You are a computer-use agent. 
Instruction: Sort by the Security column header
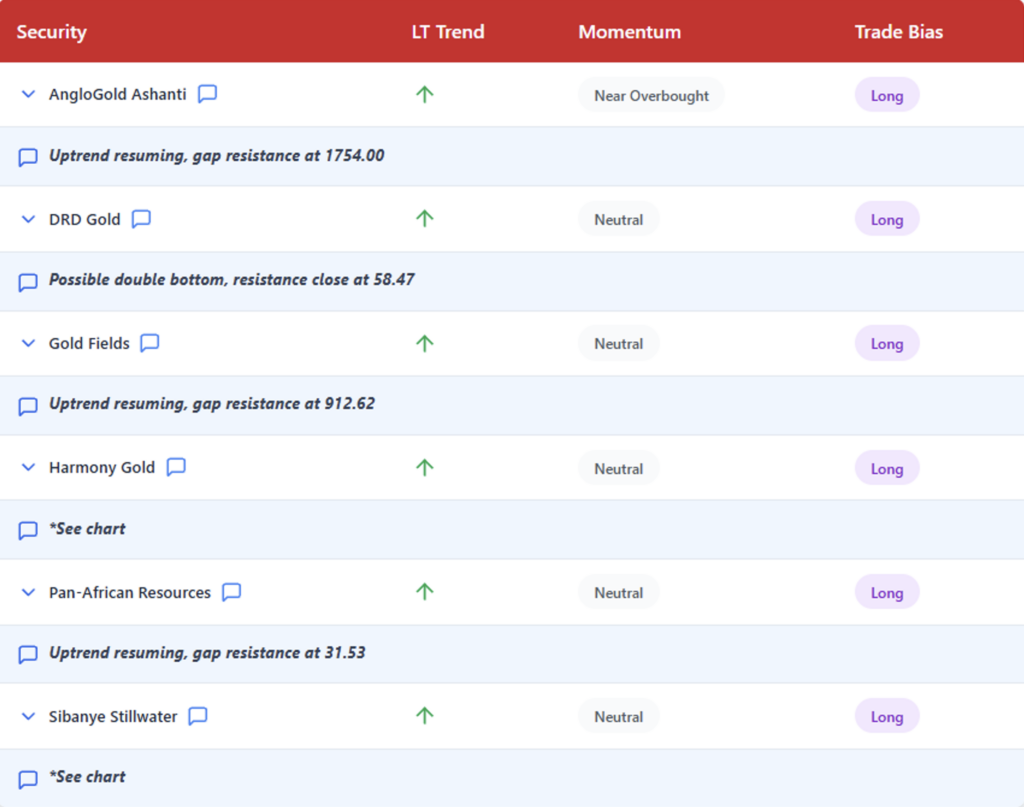52,32
